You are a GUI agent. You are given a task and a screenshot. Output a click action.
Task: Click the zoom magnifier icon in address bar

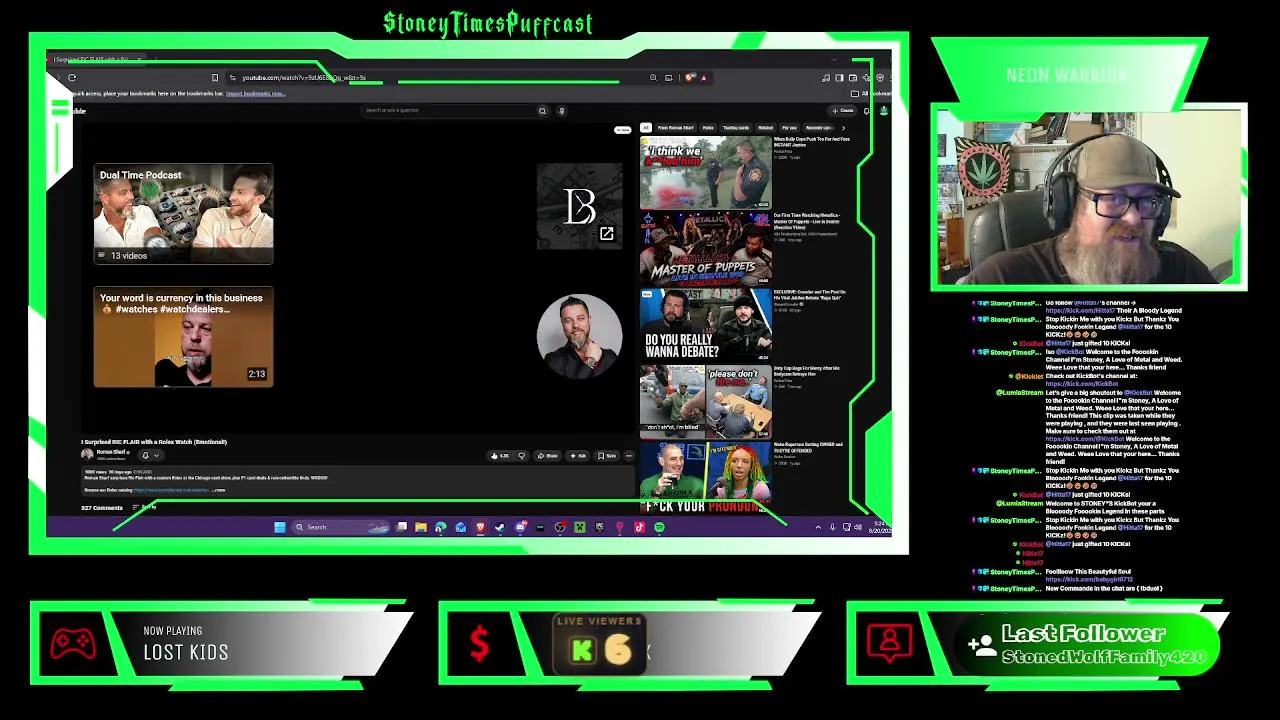click(x=653, y=77)
